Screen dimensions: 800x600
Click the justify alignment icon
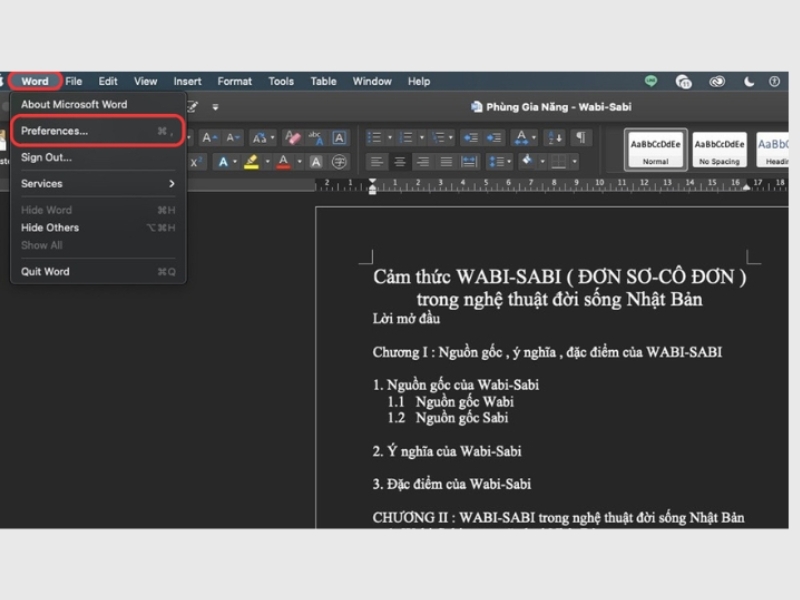pos(445,162)
